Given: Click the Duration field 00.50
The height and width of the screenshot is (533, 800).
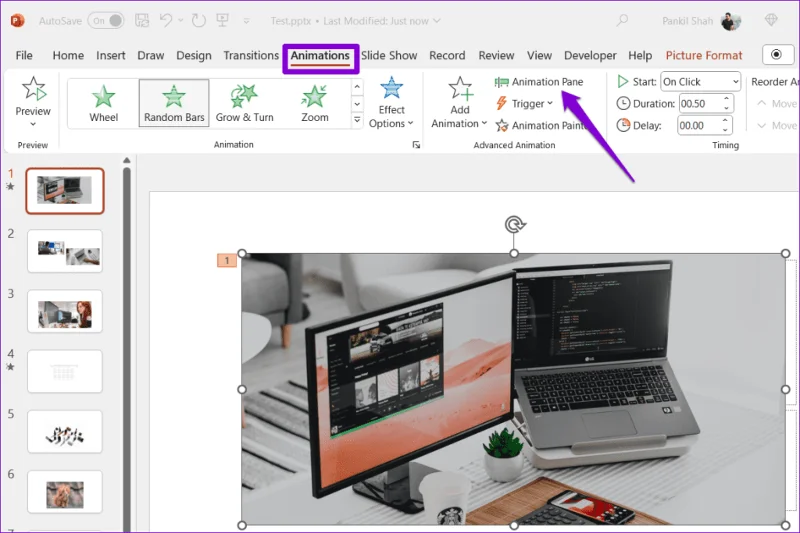Looking at the screenshot, I should 699,104.
